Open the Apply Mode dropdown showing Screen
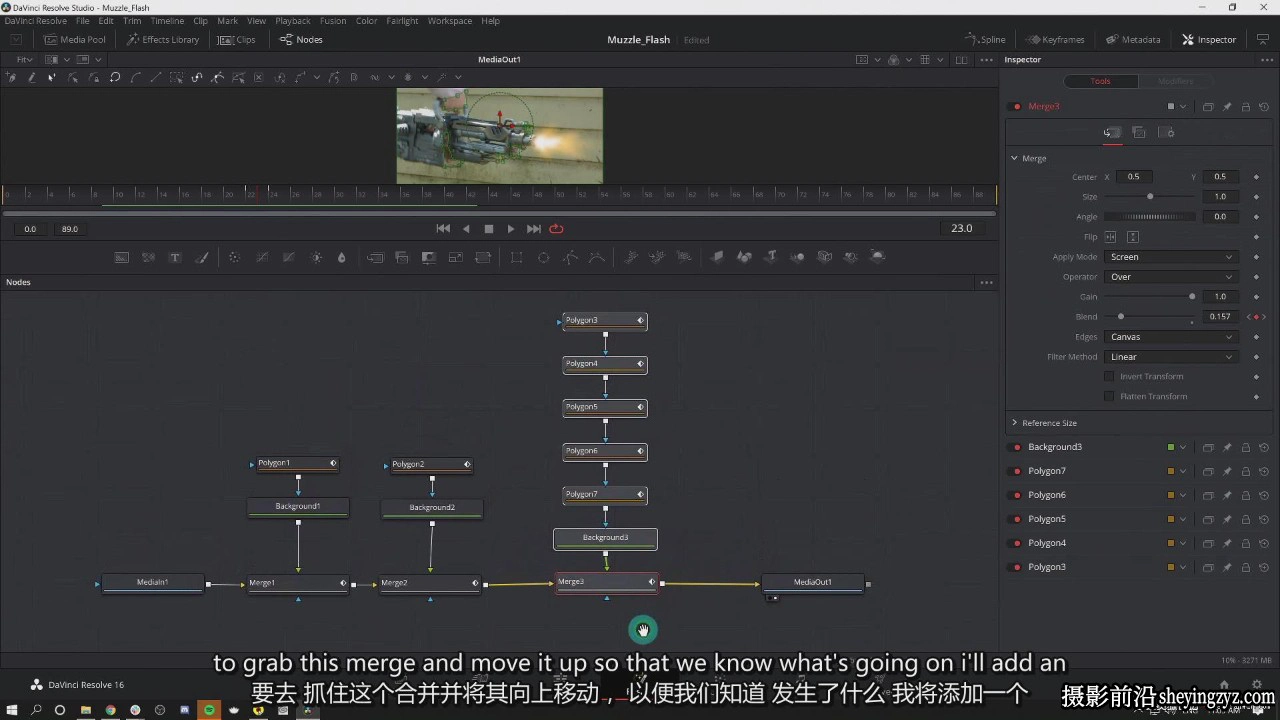This screenshot has height=720, width=1280. (1172, 257)
